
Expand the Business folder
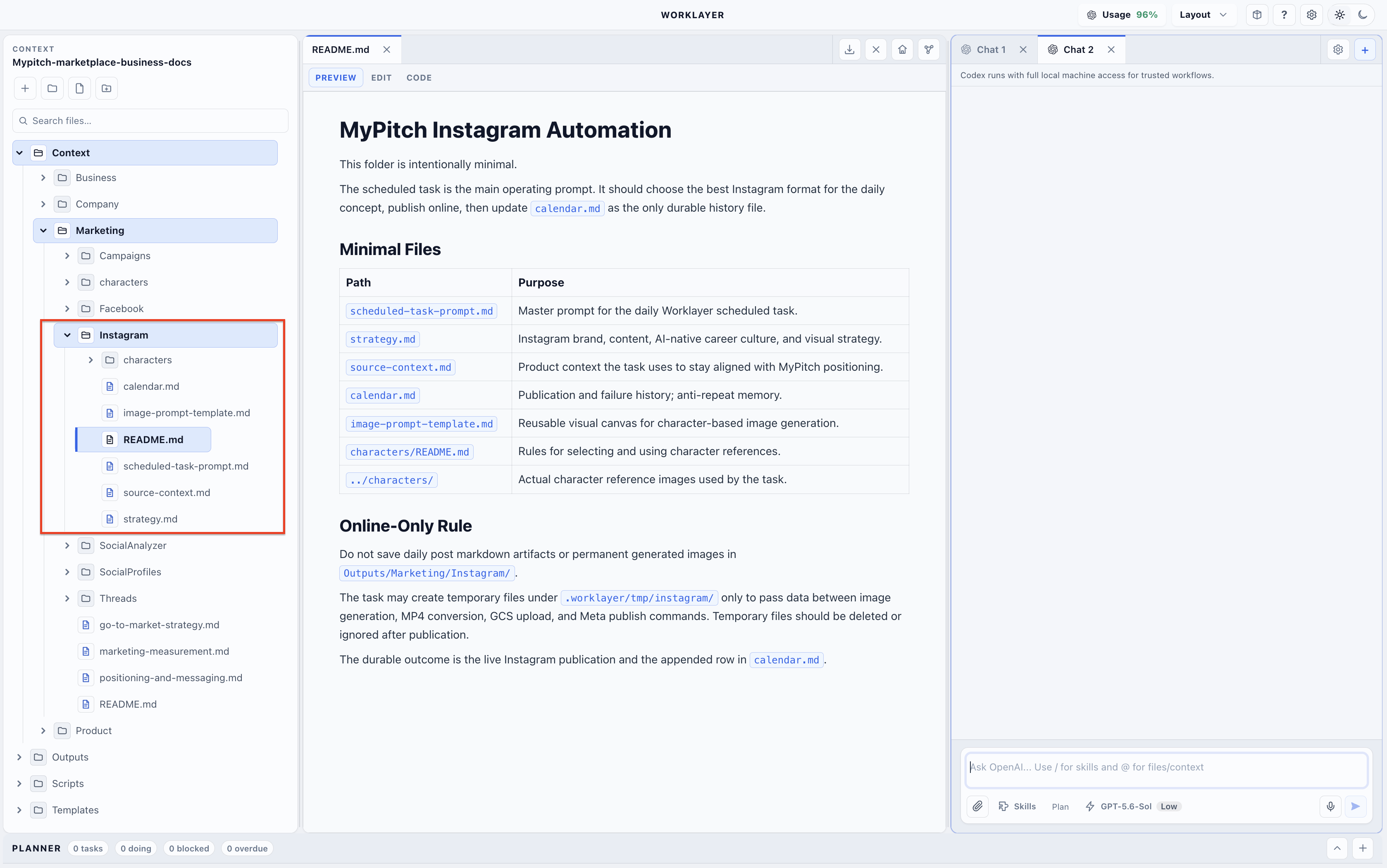(x=43, y=178)
